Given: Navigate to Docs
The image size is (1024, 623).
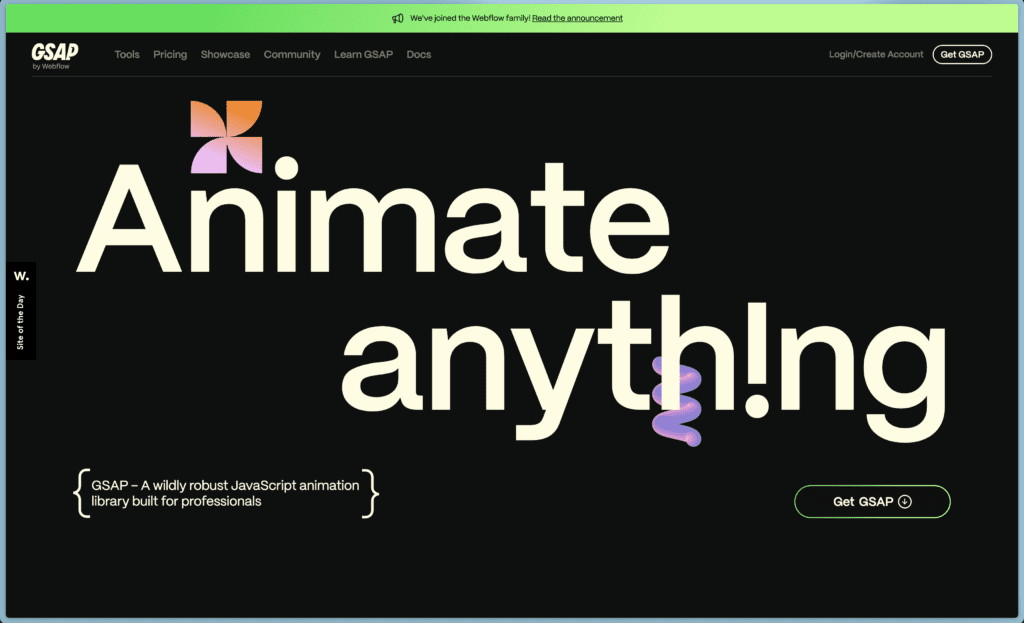Looking at the screenshot, I should click(x=419, y=55).
